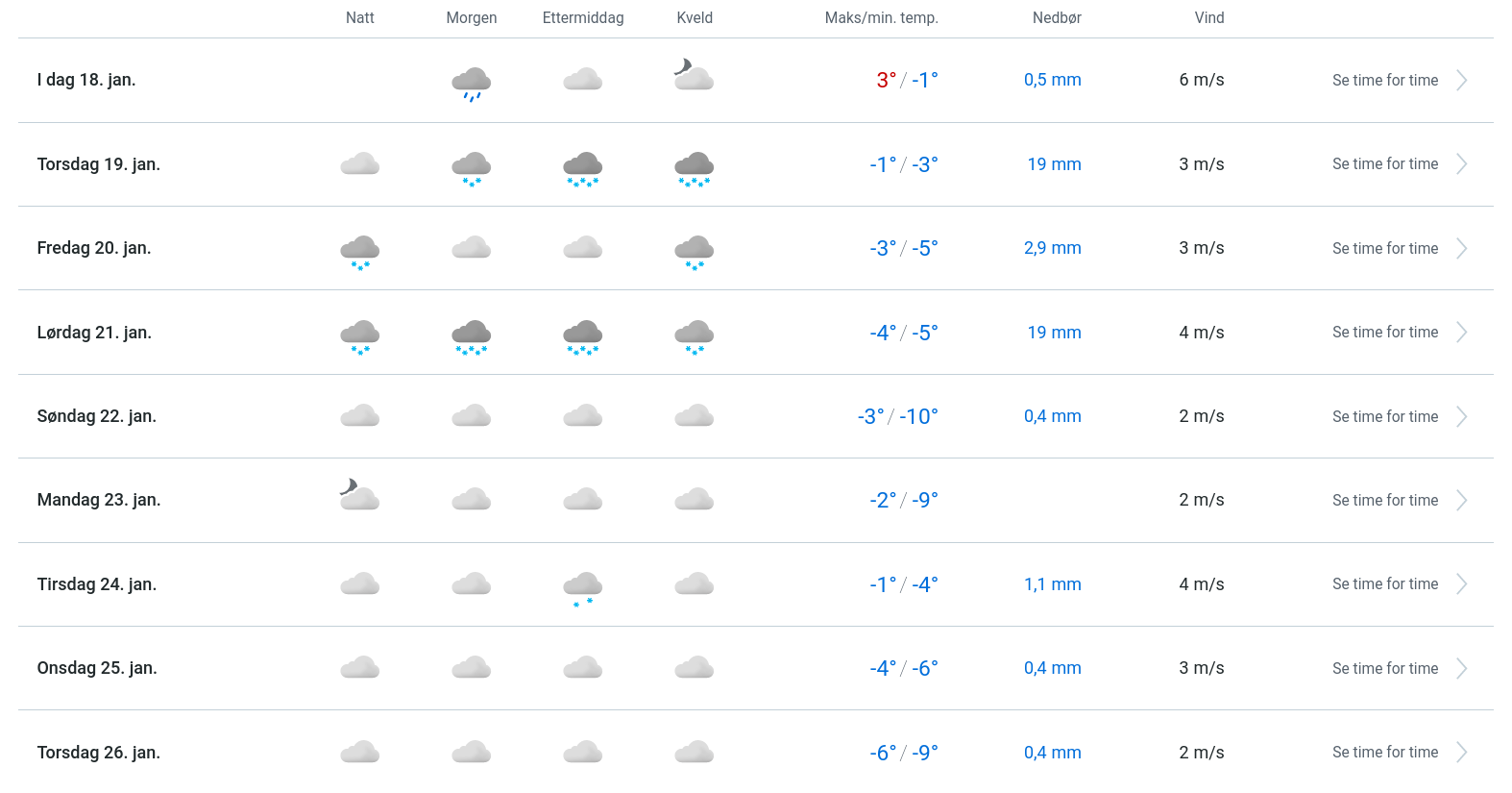Select the Fredag 20. jan. day label
This screenshot has width=1512, height=793.
pos(94,248)
